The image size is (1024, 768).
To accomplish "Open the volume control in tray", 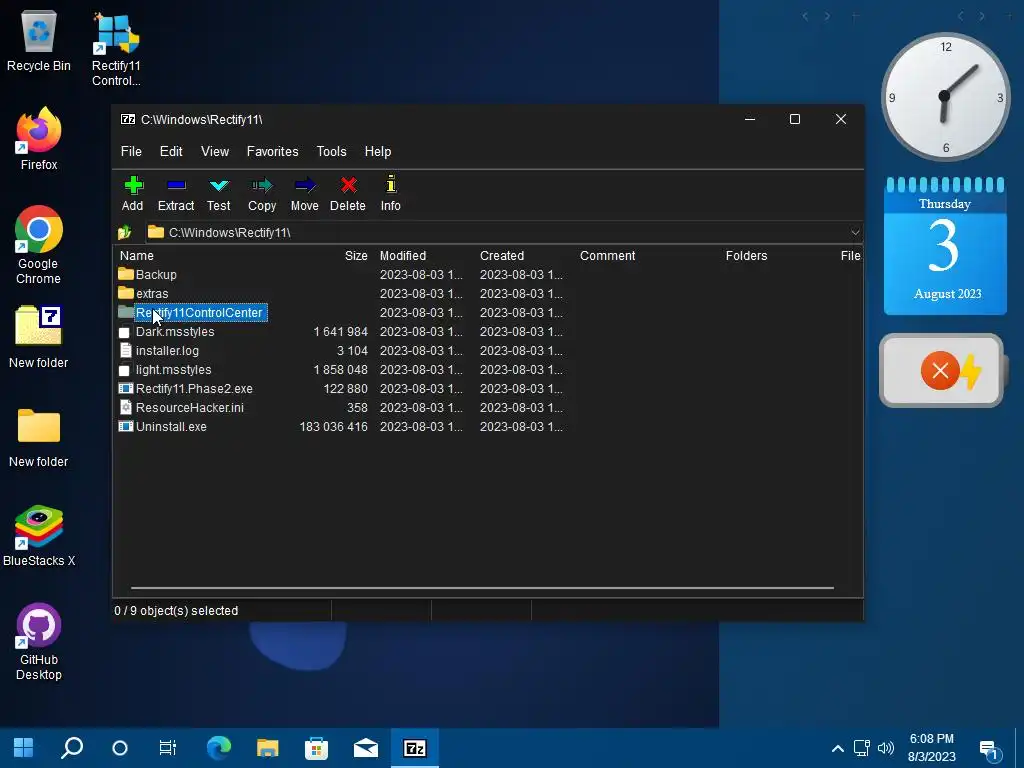I will pyautogui.click(x=886, y=748).
